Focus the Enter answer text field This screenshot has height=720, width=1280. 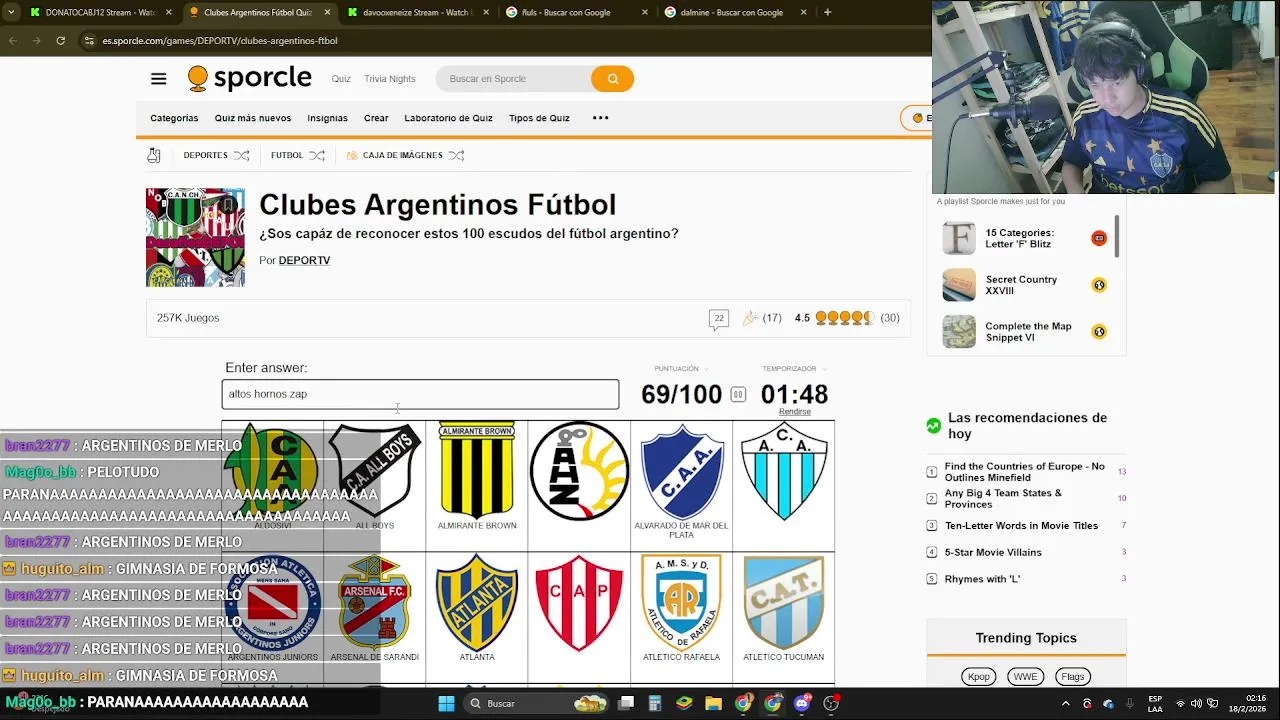(x=420, y=394)
